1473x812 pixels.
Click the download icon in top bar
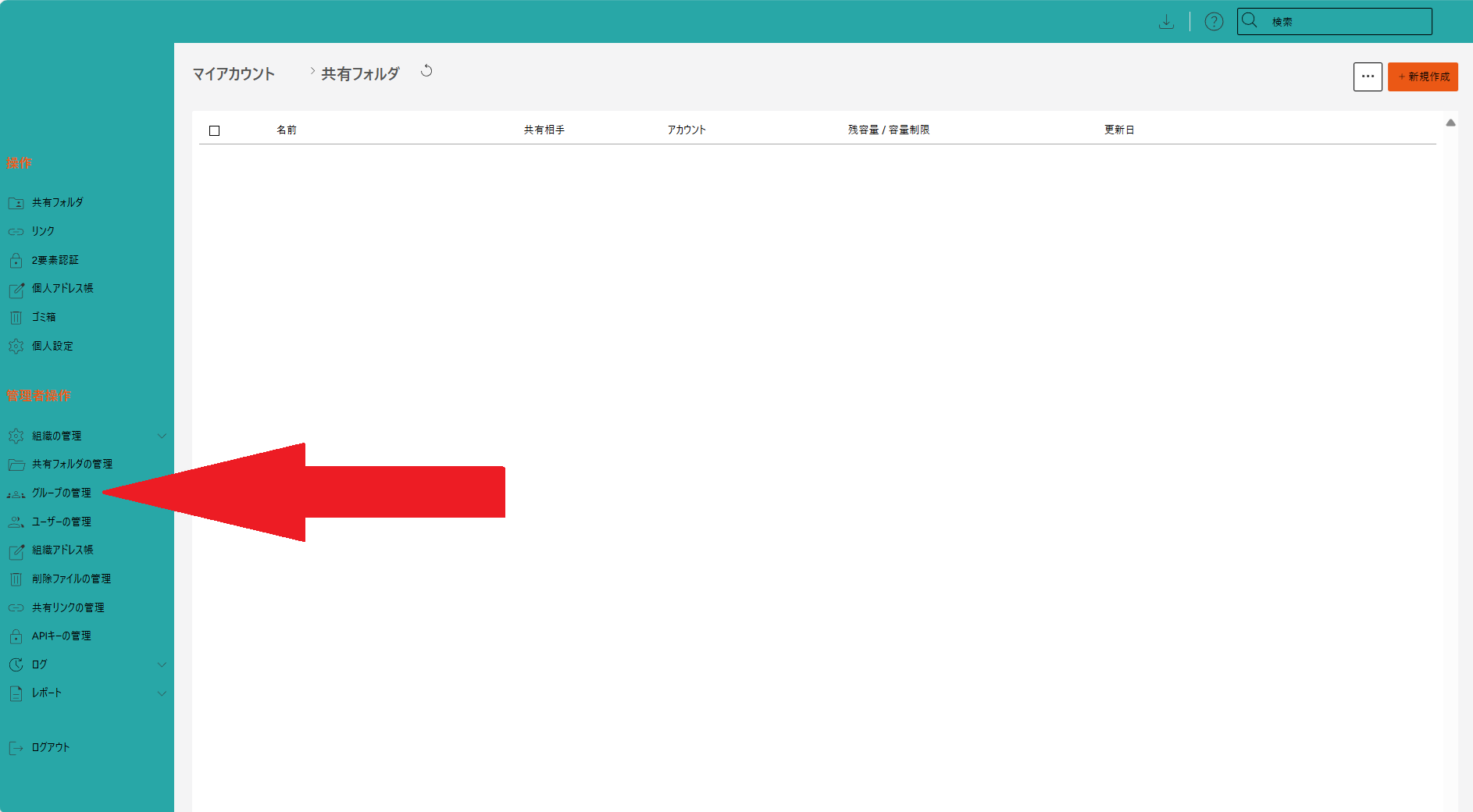[1166, 22]
